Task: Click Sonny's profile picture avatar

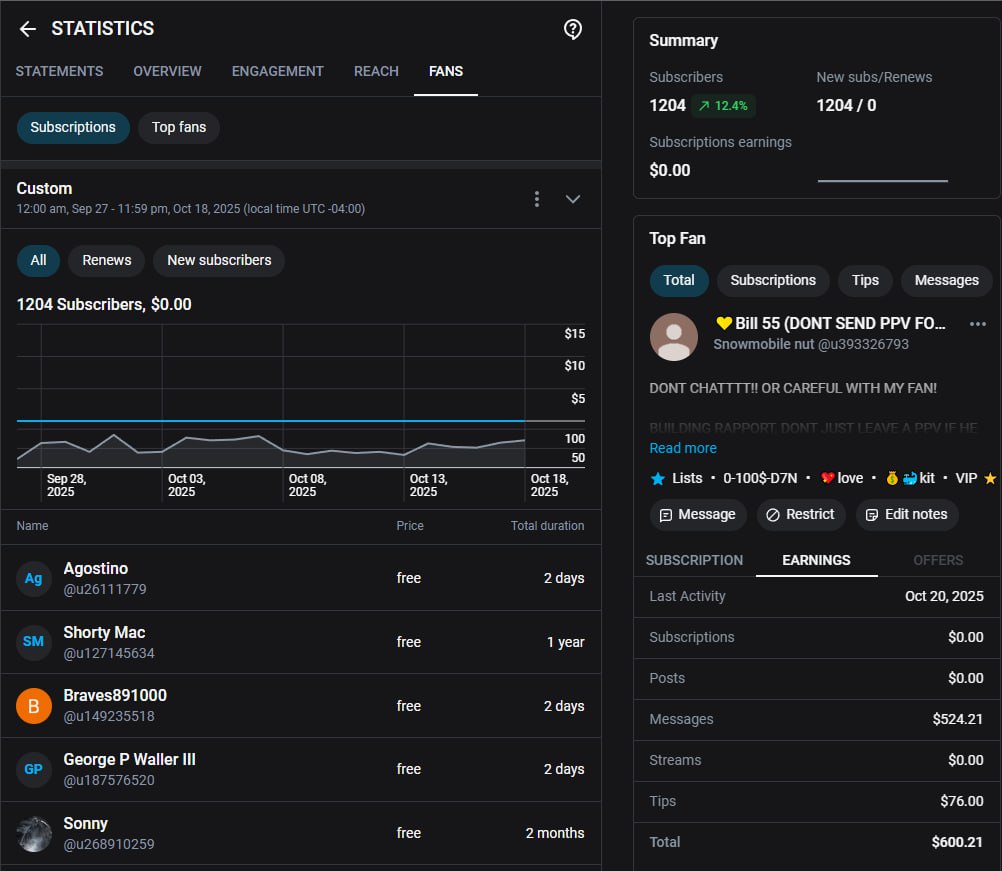Action: click(34, 833)
